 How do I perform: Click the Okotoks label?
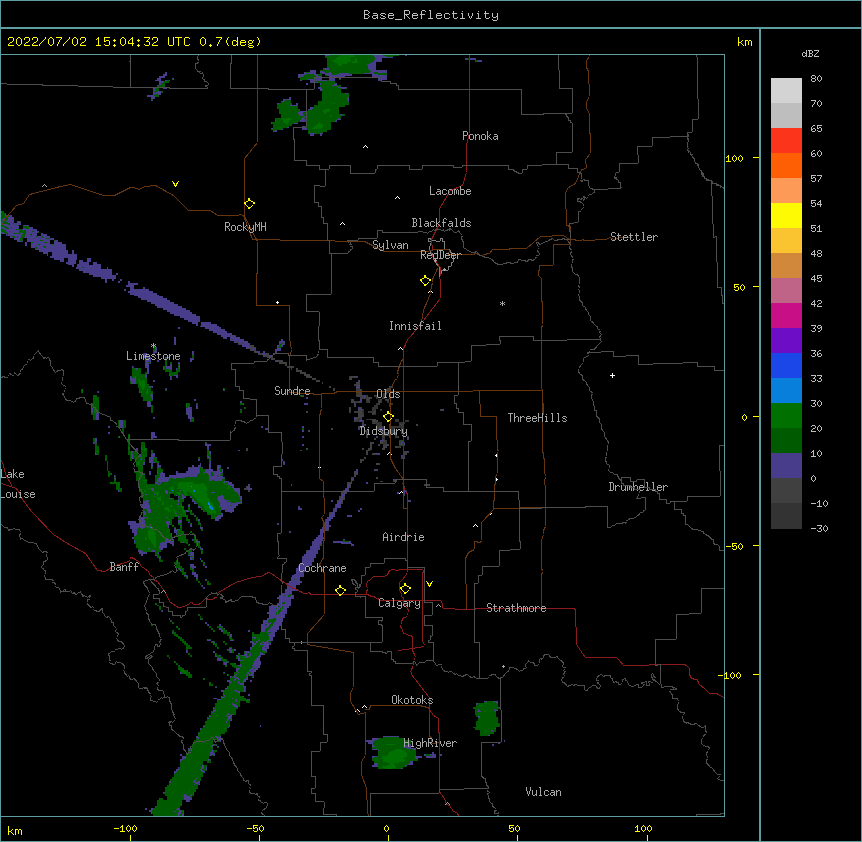[412, 700]
